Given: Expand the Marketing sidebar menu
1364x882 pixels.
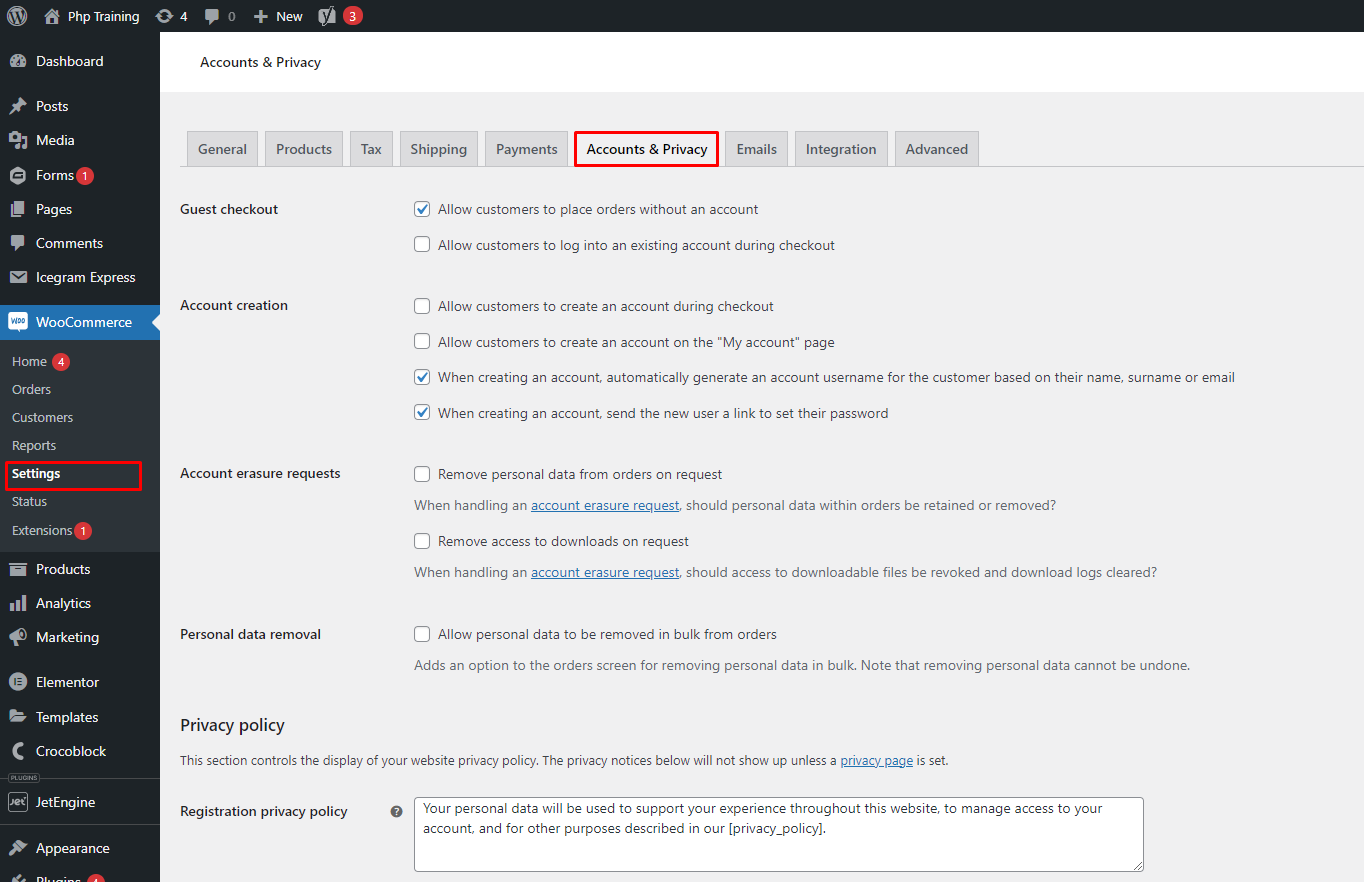Looking at the screenshot, I should pos(67,637).
